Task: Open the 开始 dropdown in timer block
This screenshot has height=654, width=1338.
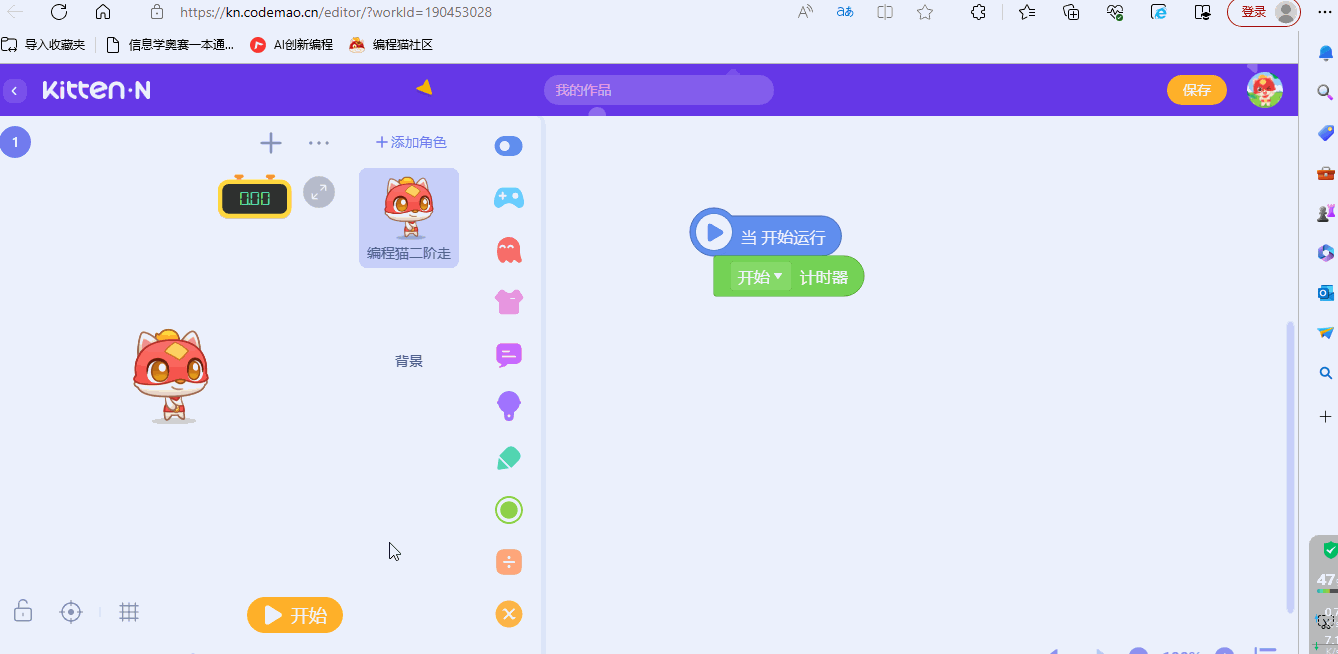Action: (x=760, y=277)
